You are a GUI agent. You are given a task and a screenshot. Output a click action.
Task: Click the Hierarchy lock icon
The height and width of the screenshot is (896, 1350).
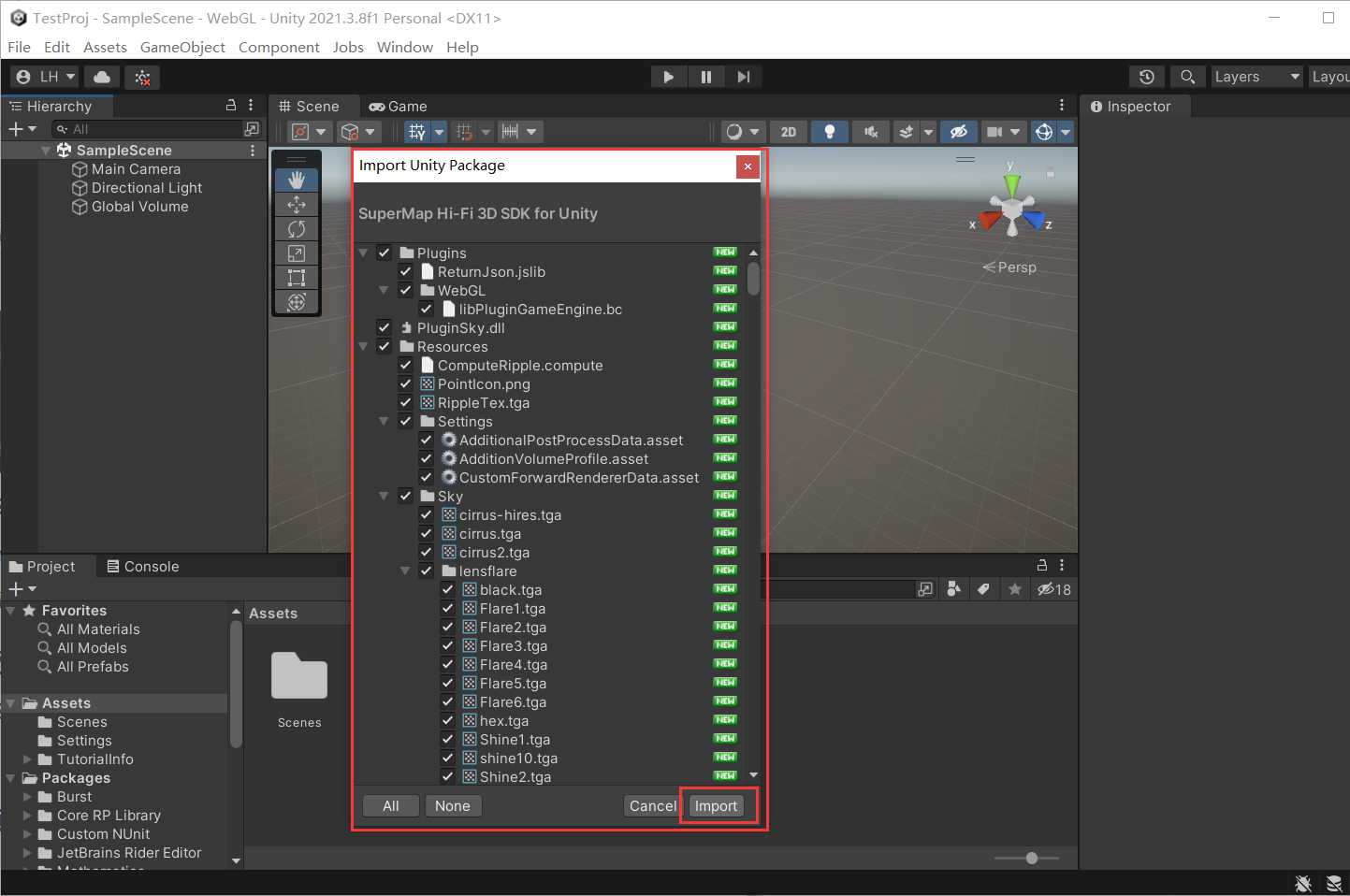pos(231,106)
